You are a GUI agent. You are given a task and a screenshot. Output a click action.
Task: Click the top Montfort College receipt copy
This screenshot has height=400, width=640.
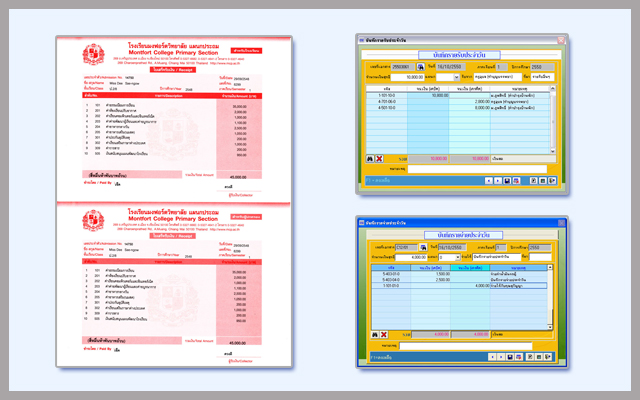point(173,118)
